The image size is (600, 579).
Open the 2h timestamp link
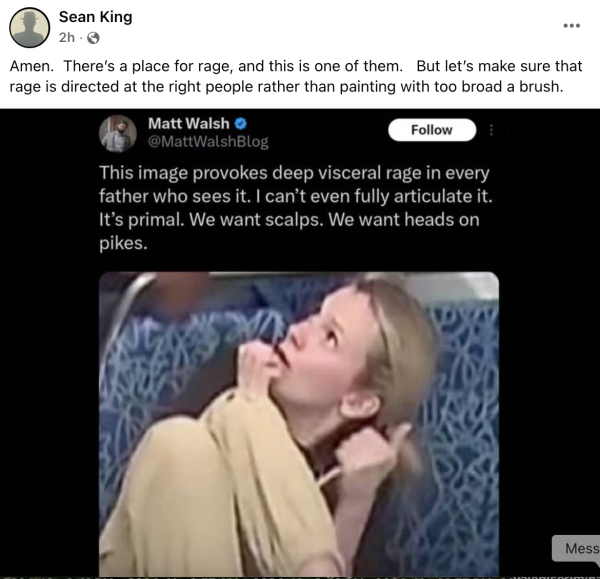coord(67,38)
